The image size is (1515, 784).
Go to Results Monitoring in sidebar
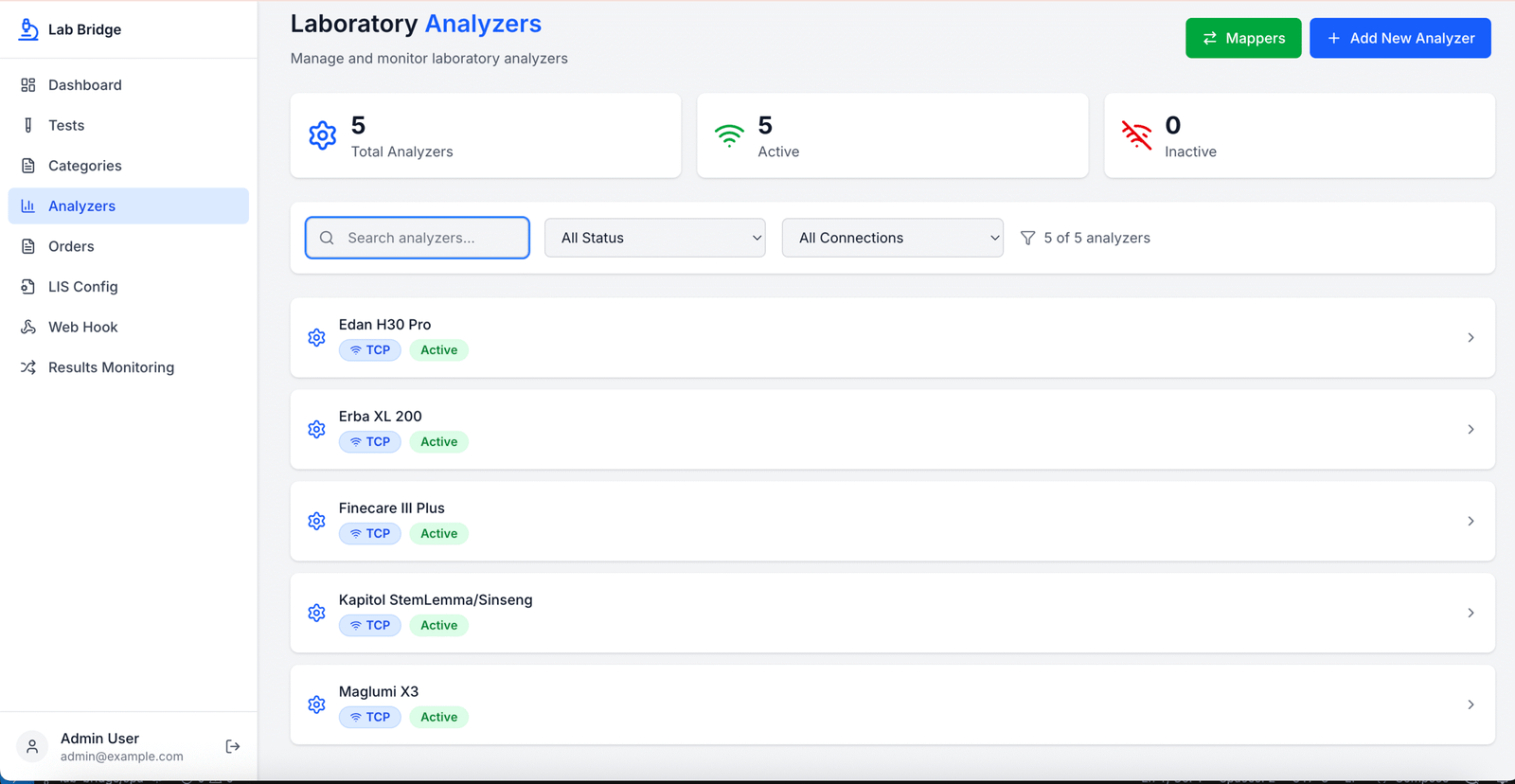(x=111, y=367)
